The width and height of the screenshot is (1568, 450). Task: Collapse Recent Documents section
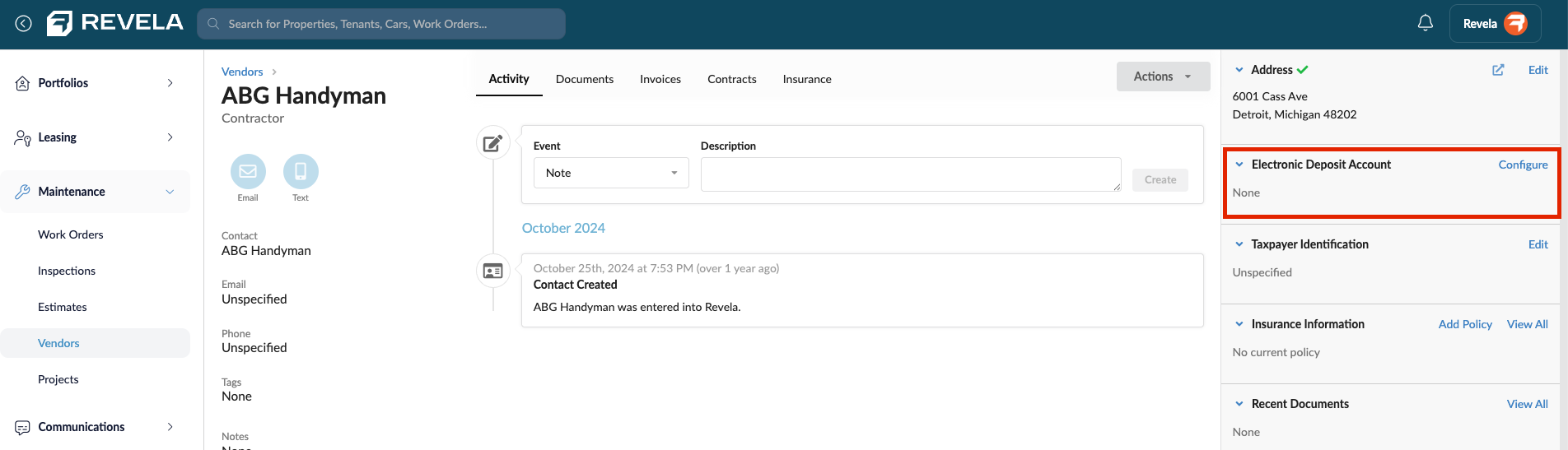(x=1239, y=404)
